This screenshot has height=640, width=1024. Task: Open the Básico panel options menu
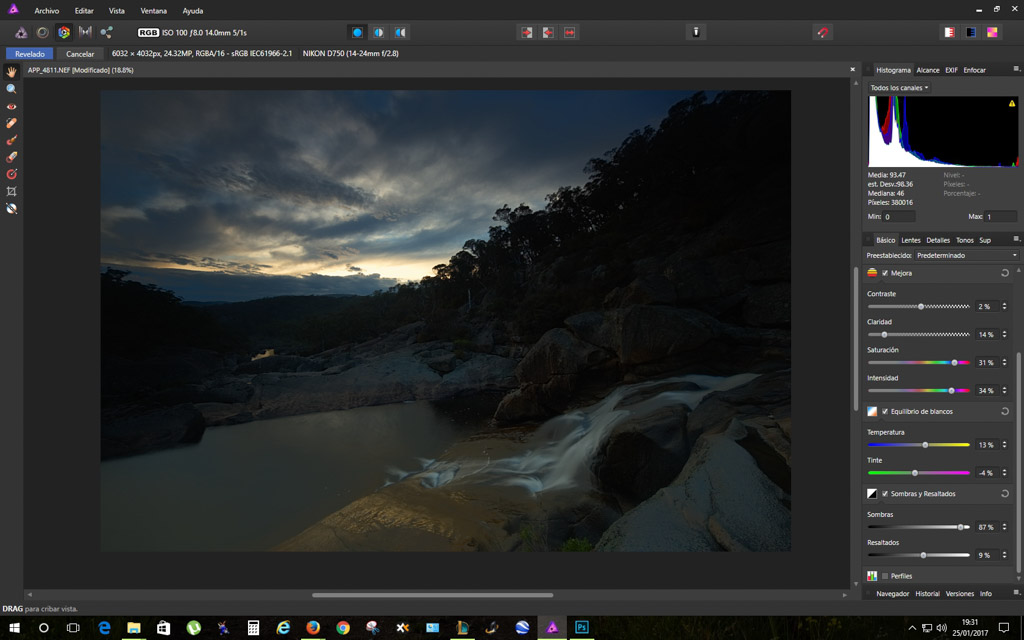[1016, 239]
